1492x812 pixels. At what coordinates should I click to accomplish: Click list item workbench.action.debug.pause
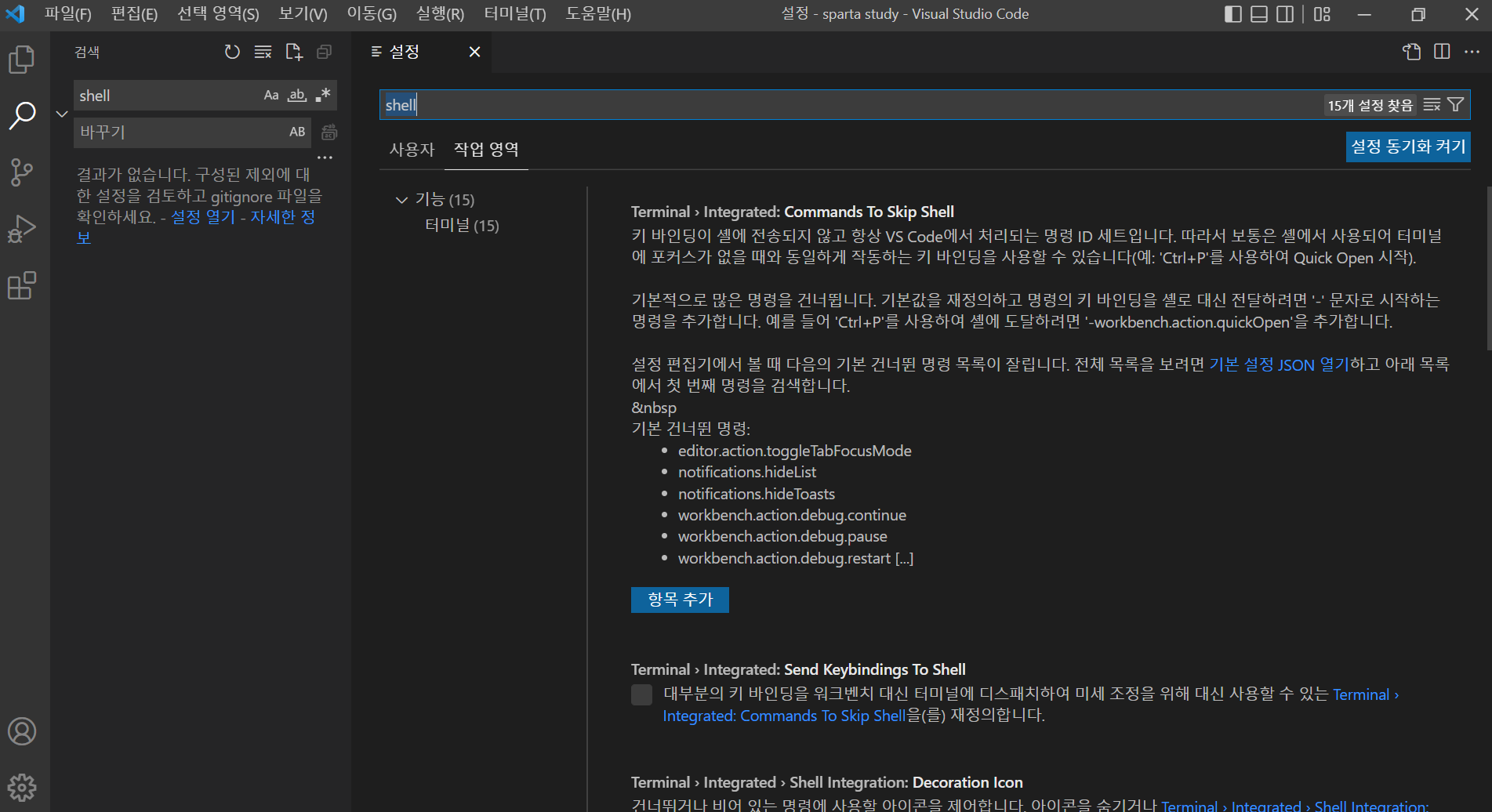pyautogui.click(x=782, y=536)
